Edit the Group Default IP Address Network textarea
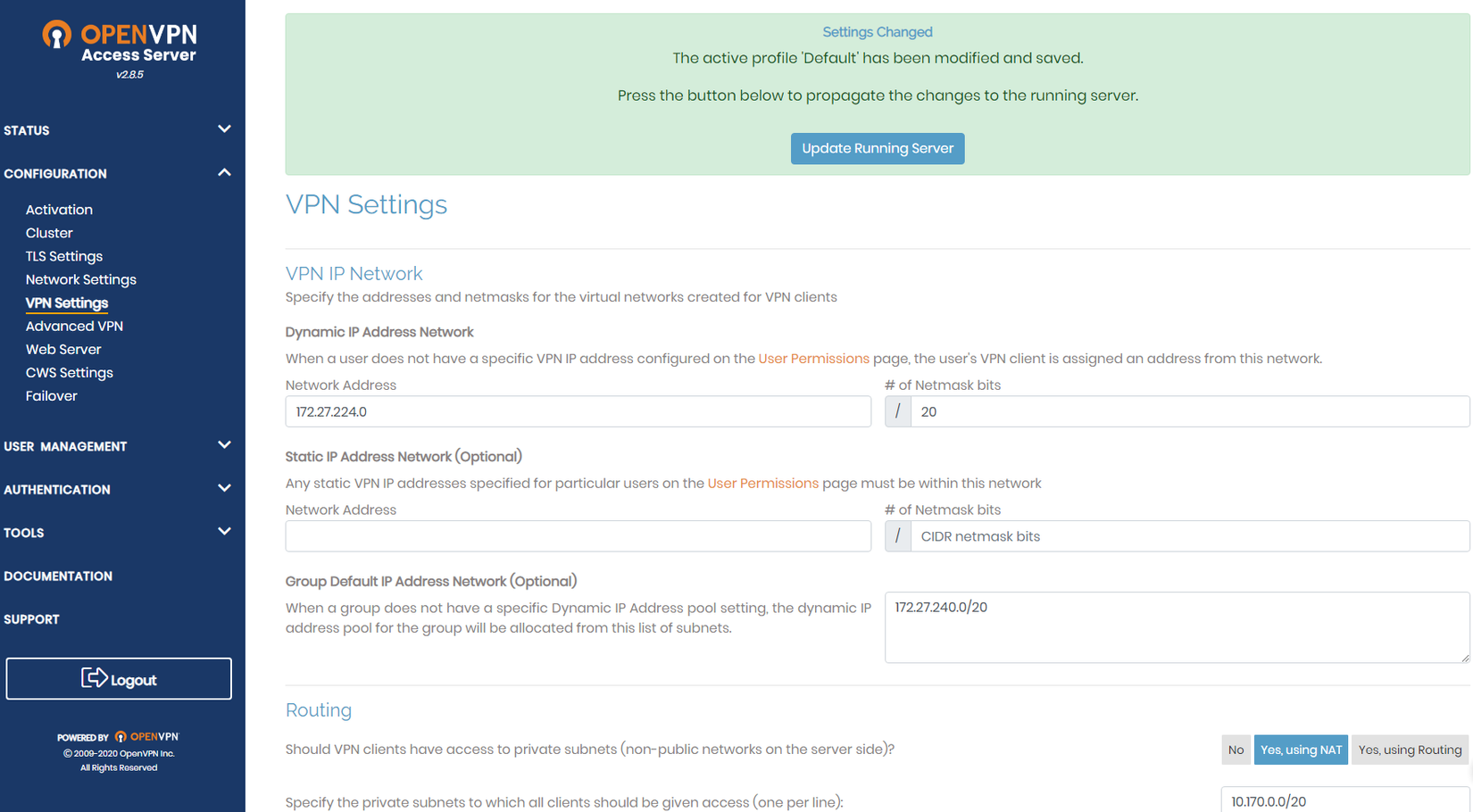The height and width of the screenshot is (812, 1473). (x=1178, y=627)
